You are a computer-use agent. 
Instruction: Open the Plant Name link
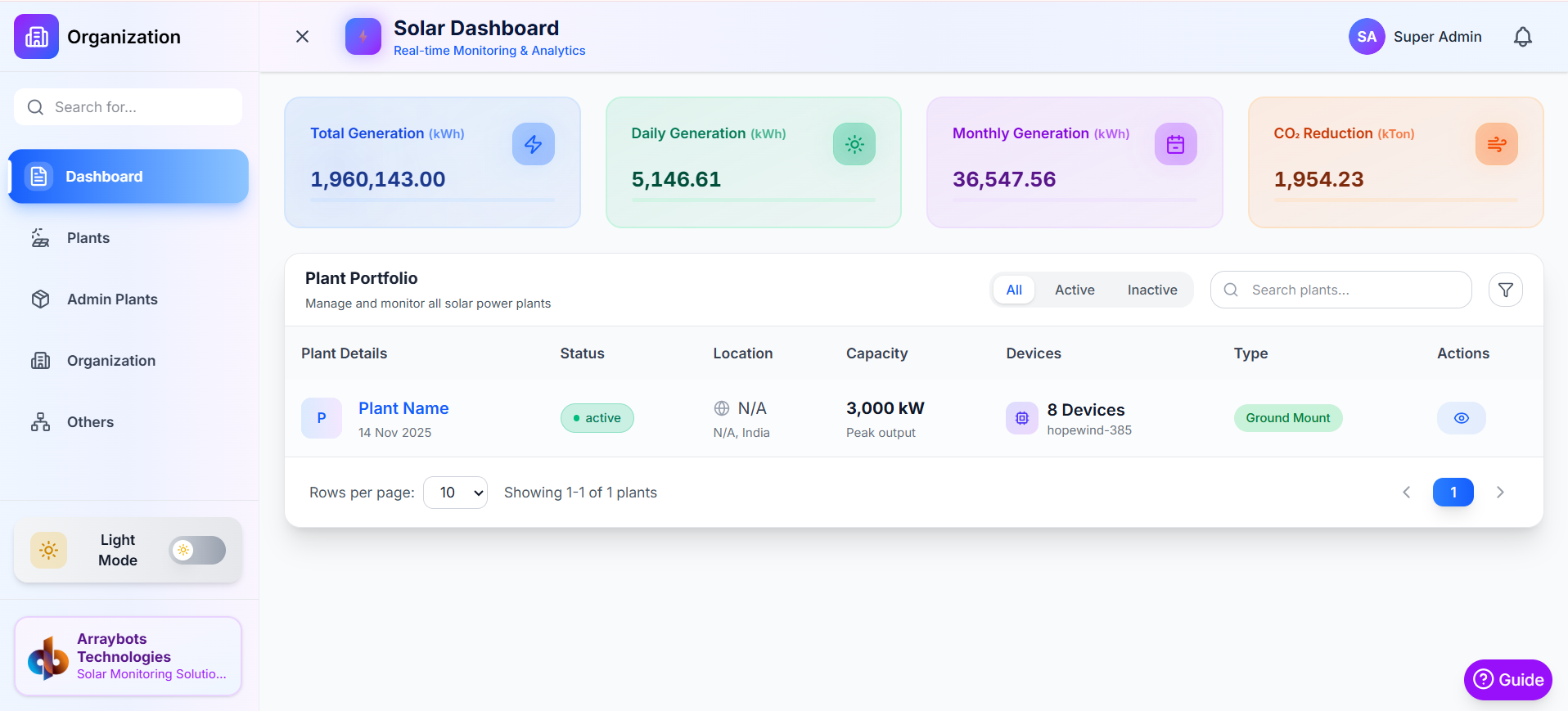[403, 408]
